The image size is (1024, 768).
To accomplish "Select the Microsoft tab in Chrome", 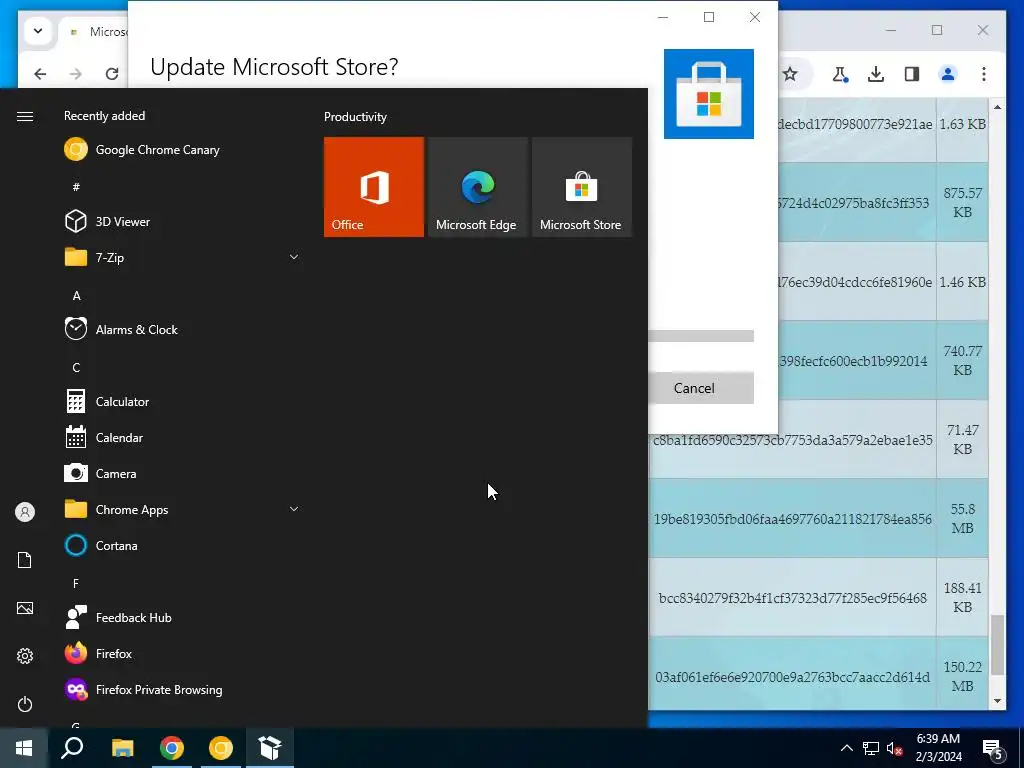I will [94, 31].
